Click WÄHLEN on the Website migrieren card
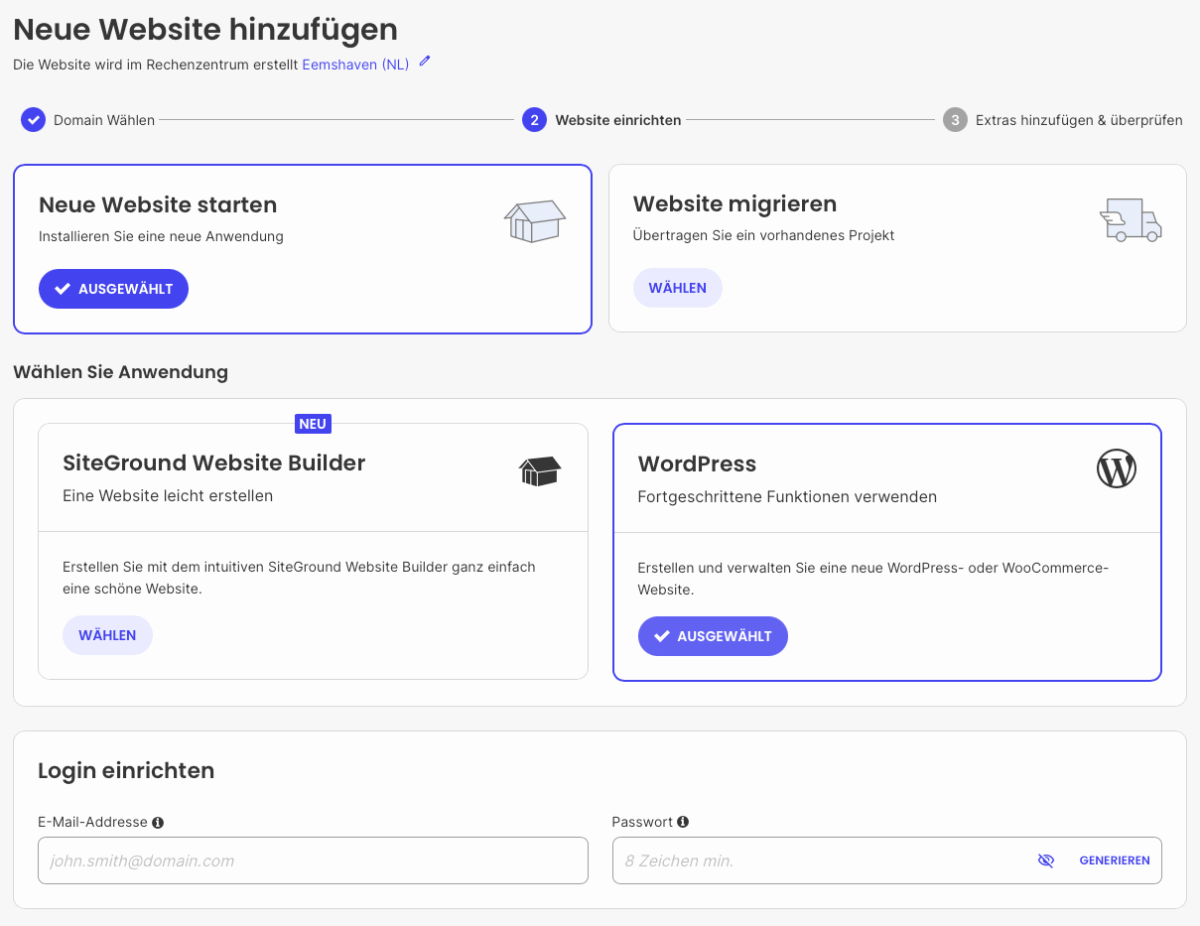1200x926 pixels. [677, 287]
